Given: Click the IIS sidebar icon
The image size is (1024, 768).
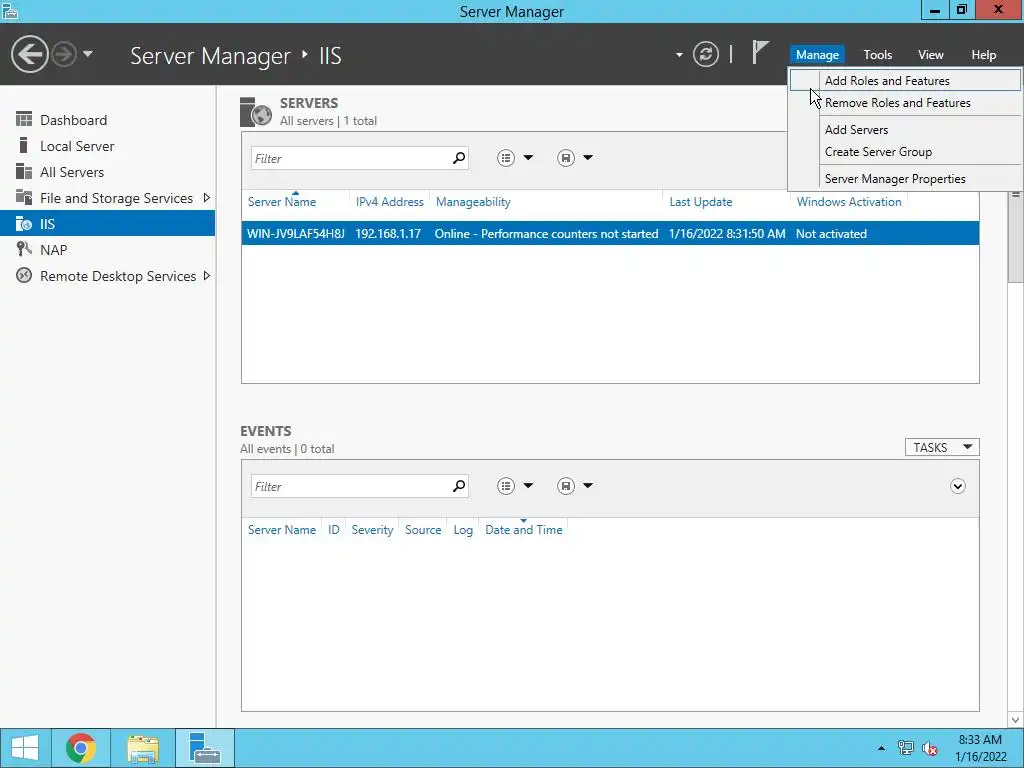Looking at the screenshot, I should [24, 223].
